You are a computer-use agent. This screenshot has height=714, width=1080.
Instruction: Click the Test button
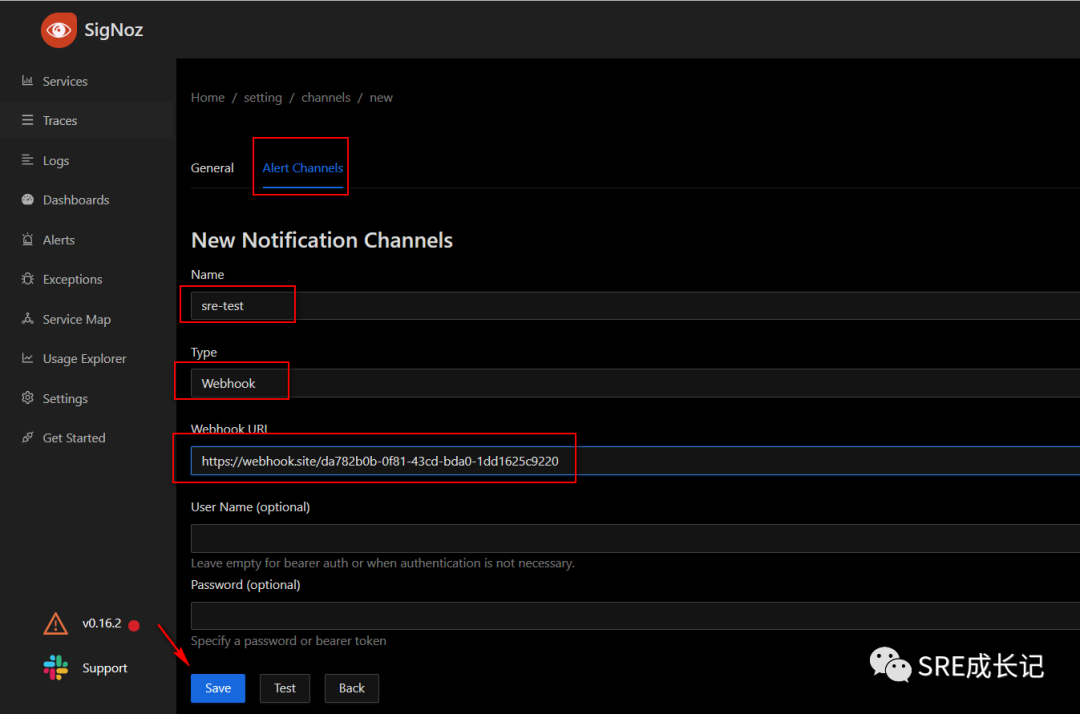point(284,689)
